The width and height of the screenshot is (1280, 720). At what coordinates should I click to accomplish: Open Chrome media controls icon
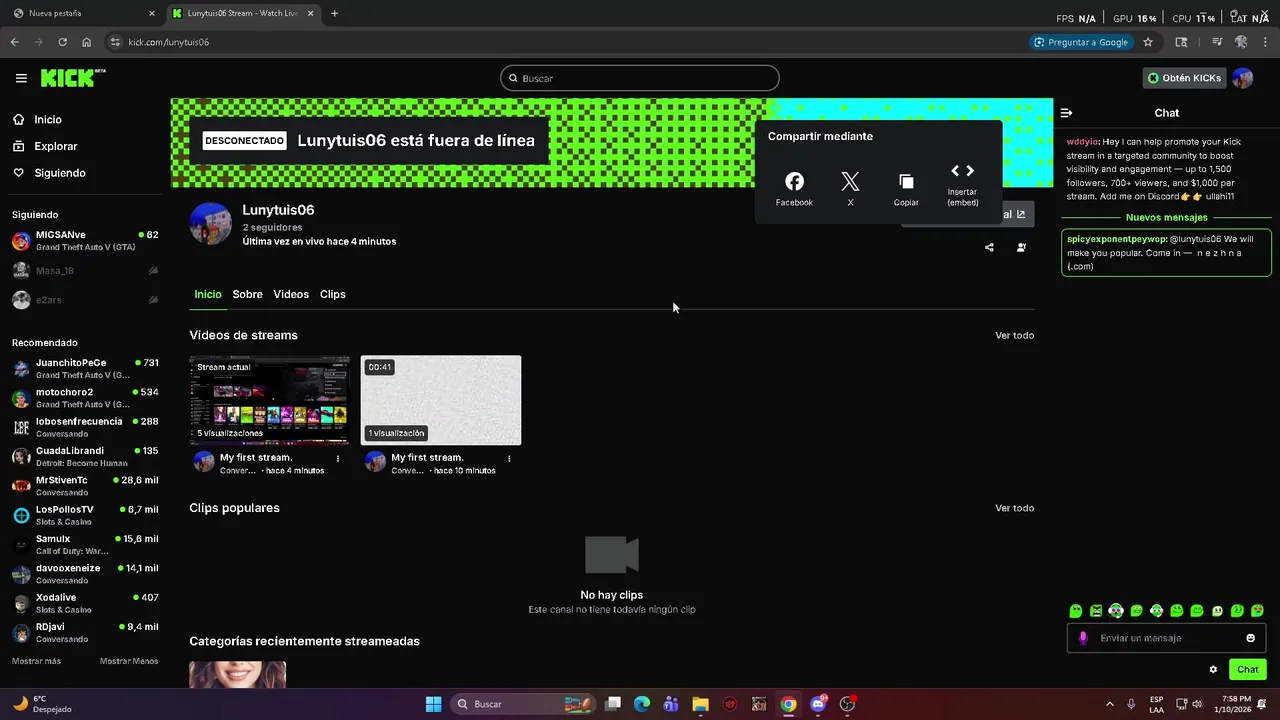pos(1217,42)
